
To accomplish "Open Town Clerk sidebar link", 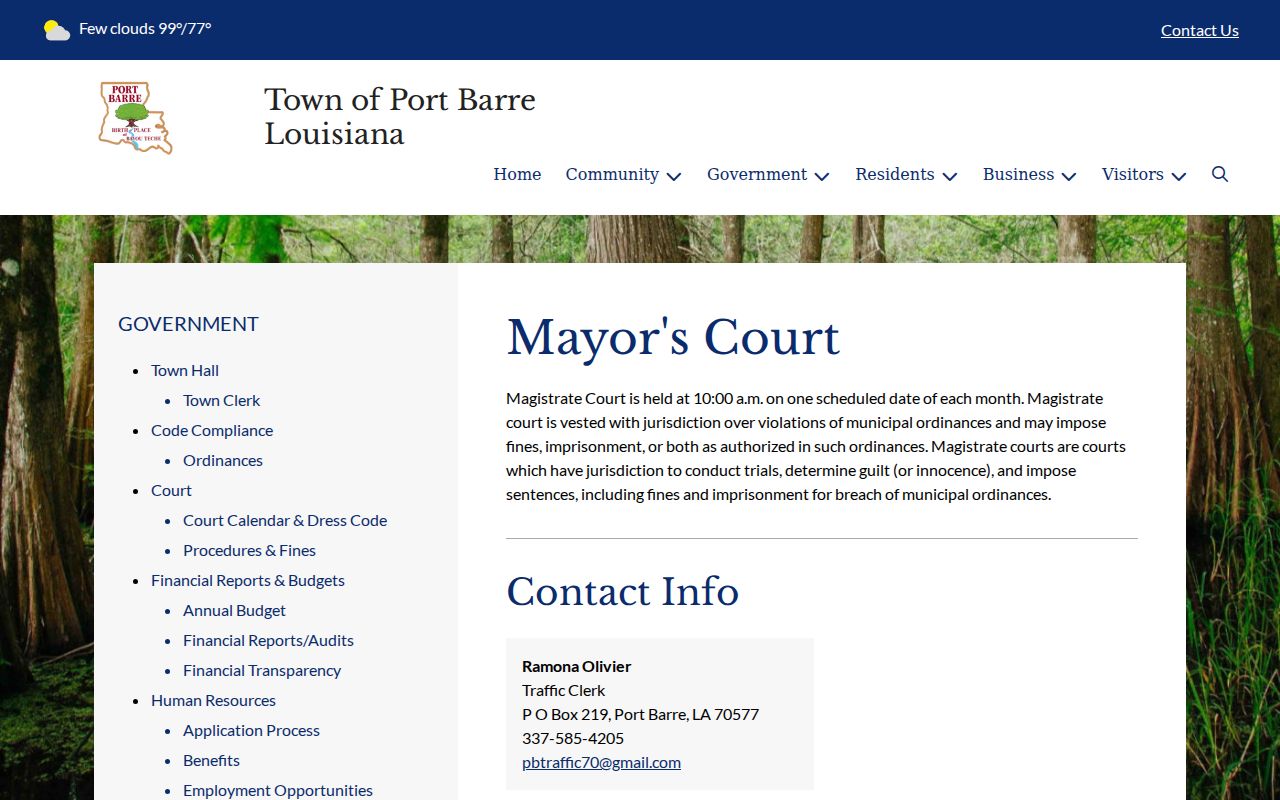I will (x=221, y=400).
